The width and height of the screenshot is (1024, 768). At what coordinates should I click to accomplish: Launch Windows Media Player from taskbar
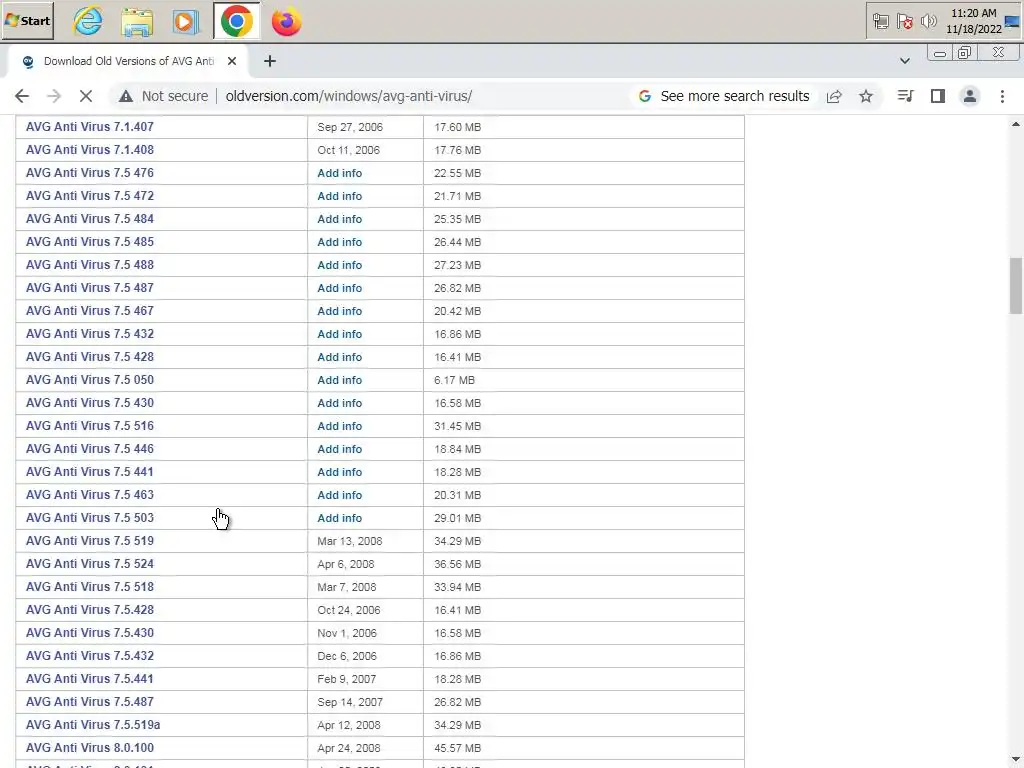[186, 22]
